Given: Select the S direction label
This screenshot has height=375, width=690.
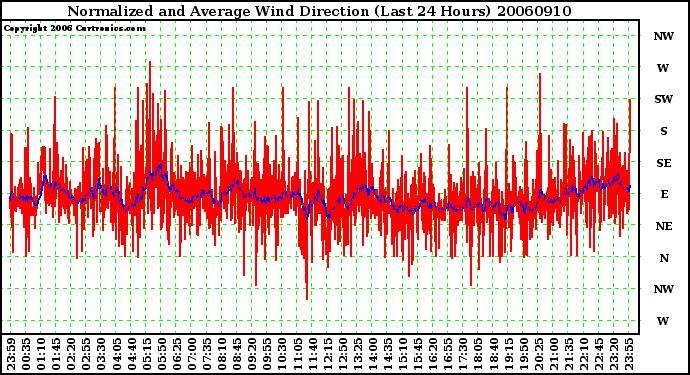Looking at the screenshot, I should [664, 131].
